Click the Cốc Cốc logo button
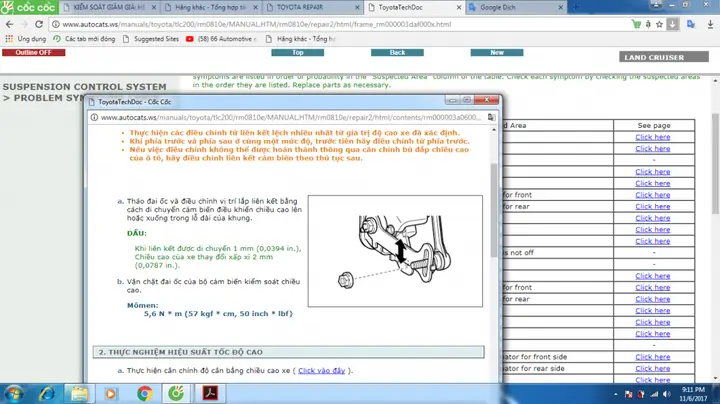 pyautogui.click(x=28, y=7)
